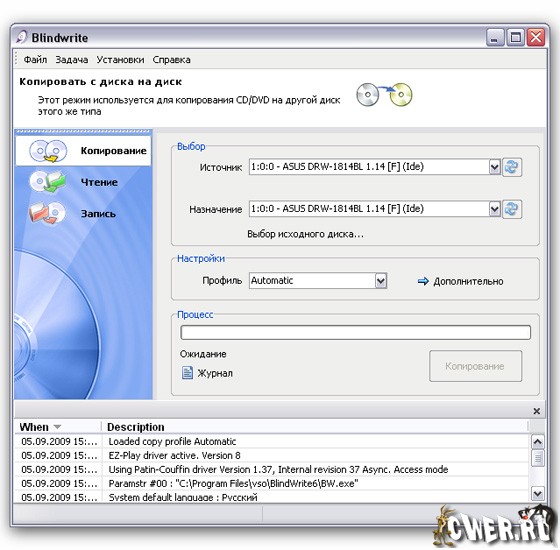Select log row 'EZ-Play driver active. Version 8'
This screenshot has width=560, height=550.
tap(272, 456)
